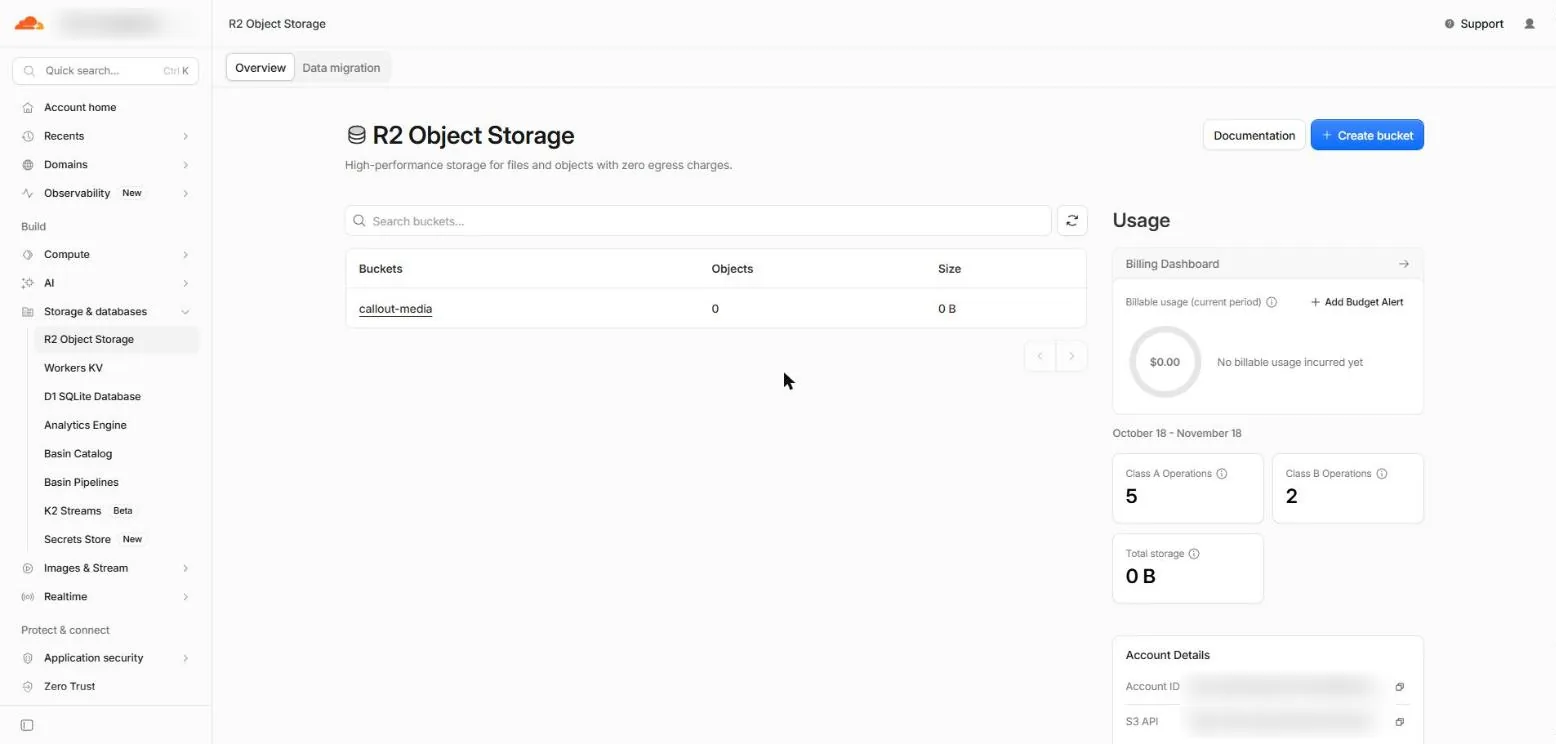Click the Support link
Image resolution: width=1556 pixels, height=744 pixels.
coord(1474,24)
